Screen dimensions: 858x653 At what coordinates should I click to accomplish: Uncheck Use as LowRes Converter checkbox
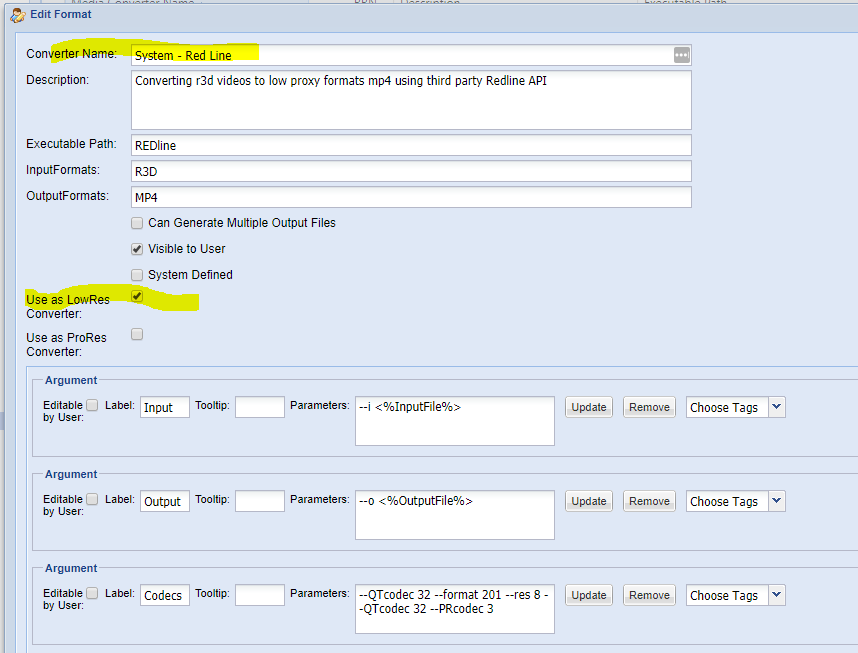[137, 296]
